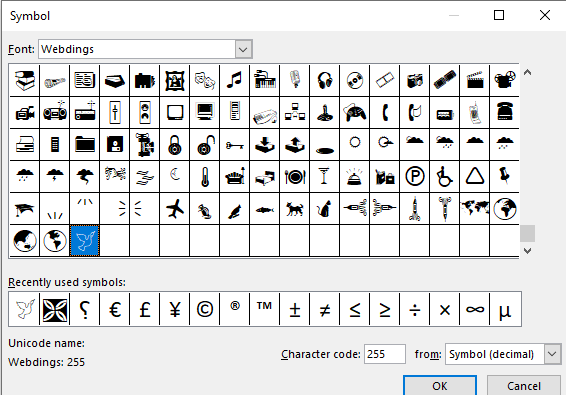Select the graduation cap symbol
Image resolution: width=566 pixels, height=395 pixels.
click(x=25, y=209)
